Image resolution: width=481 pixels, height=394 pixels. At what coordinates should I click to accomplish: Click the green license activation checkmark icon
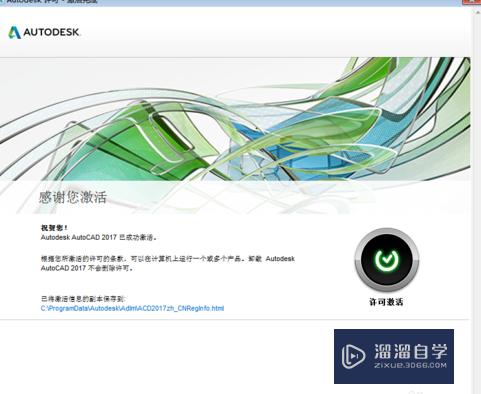(x=387, y=260)
